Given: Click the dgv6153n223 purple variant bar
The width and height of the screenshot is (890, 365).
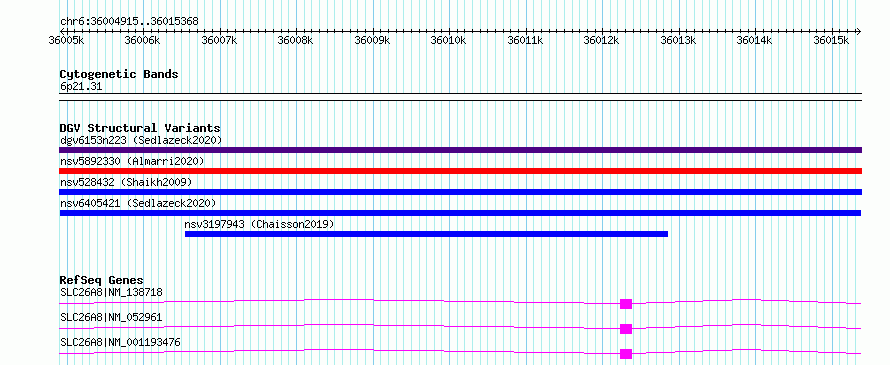Looking at the screenshot, I should pyautogui.click(x=460, y=150).
